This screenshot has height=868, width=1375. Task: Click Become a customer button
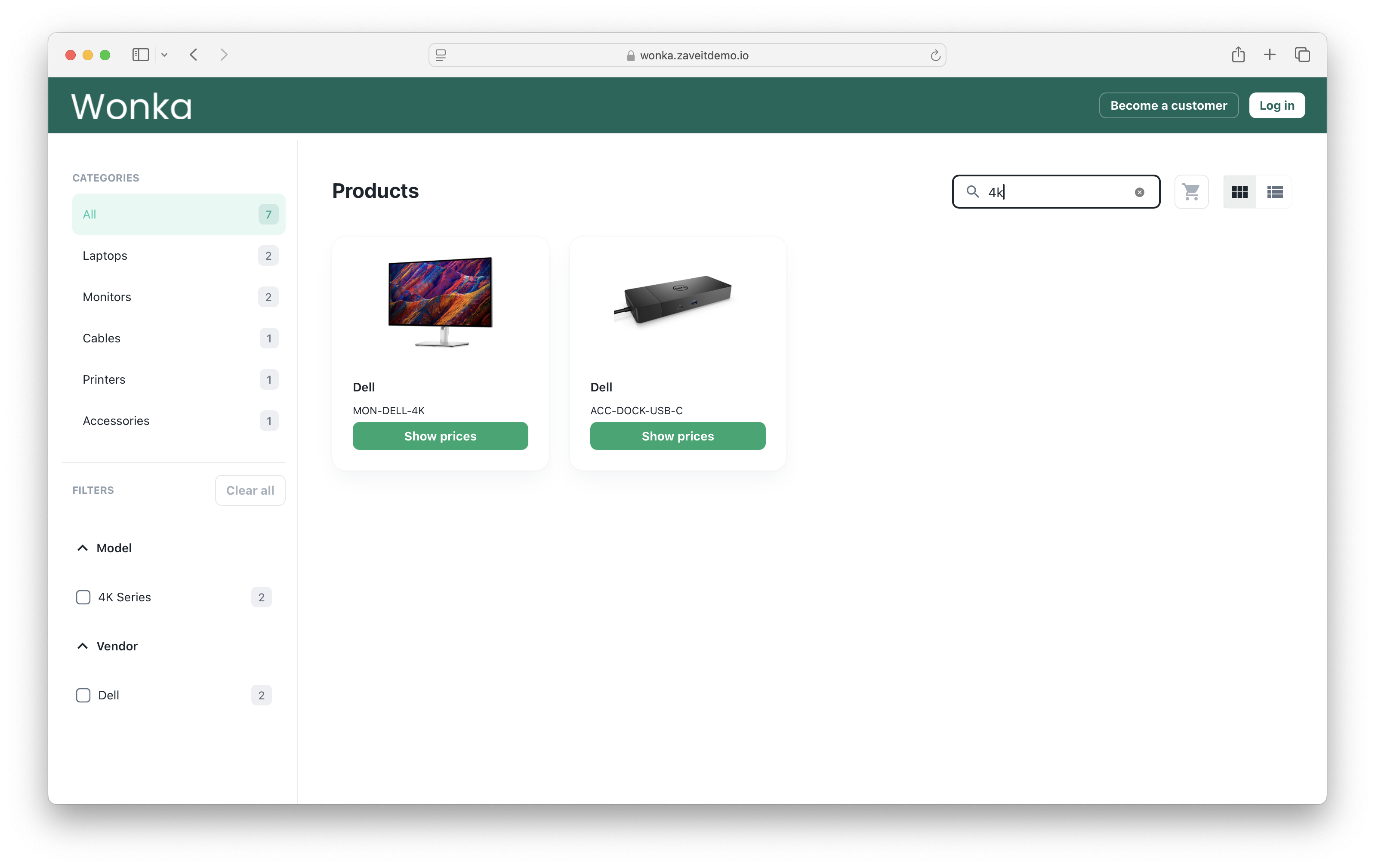(1168, 105)
